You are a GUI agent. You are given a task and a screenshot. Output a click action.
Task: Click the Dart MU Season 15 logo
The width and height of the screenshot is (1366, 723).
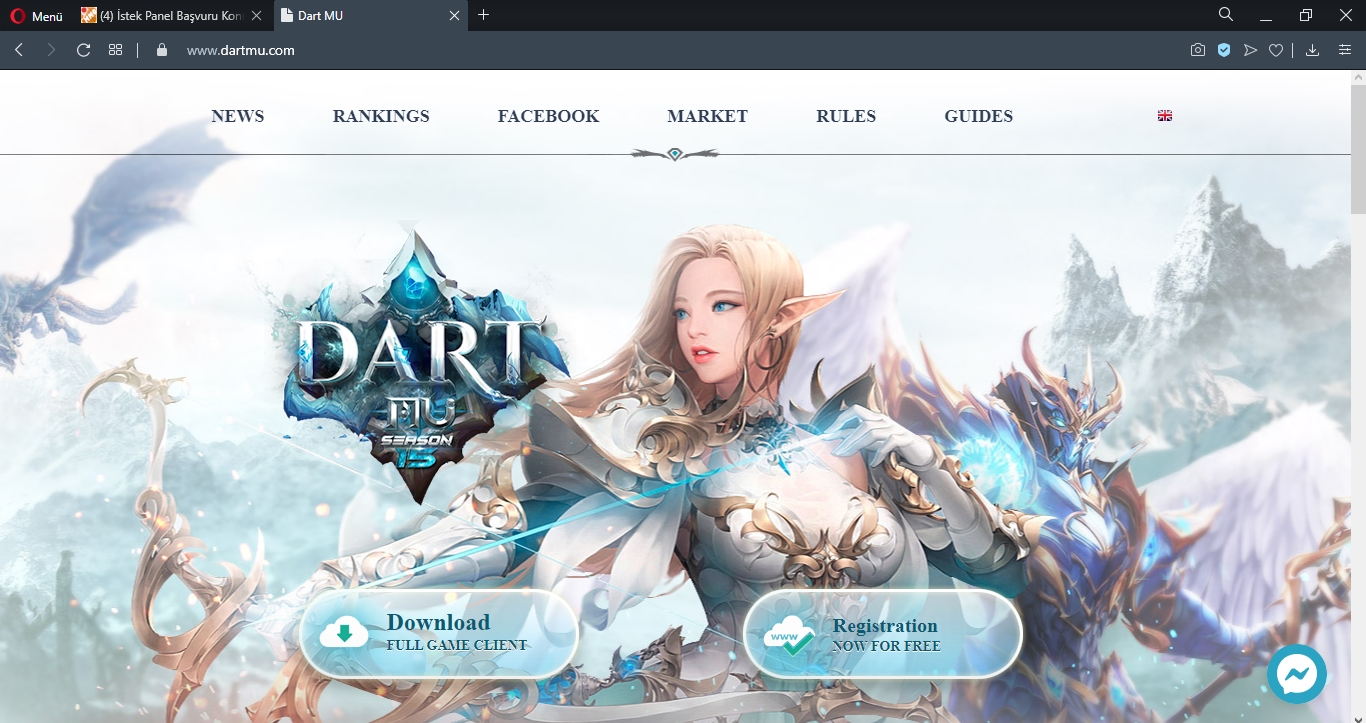(425, 365)
